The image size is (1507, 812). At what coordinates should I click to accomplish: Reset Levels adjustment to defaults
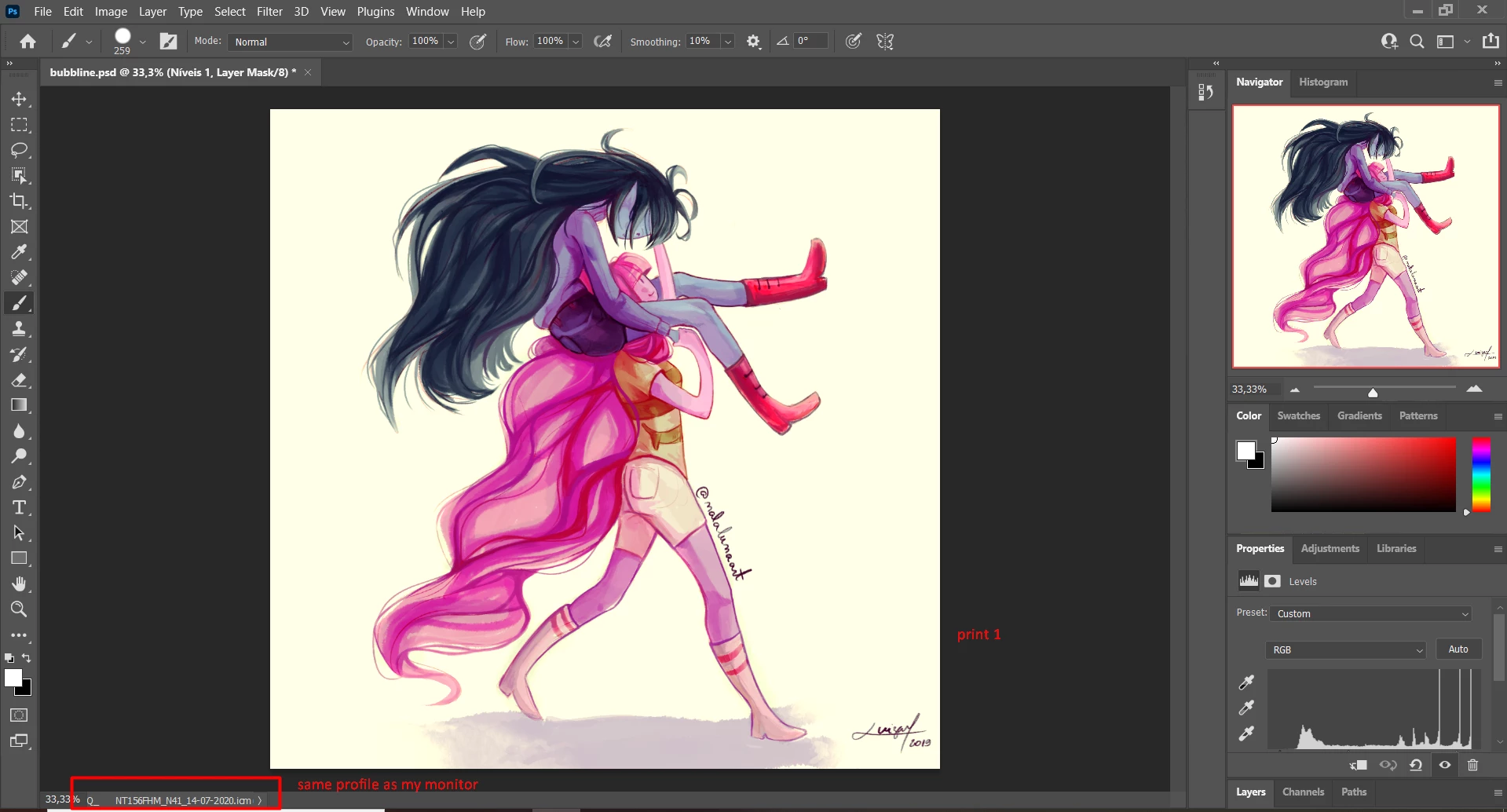tap(1416, 765)
